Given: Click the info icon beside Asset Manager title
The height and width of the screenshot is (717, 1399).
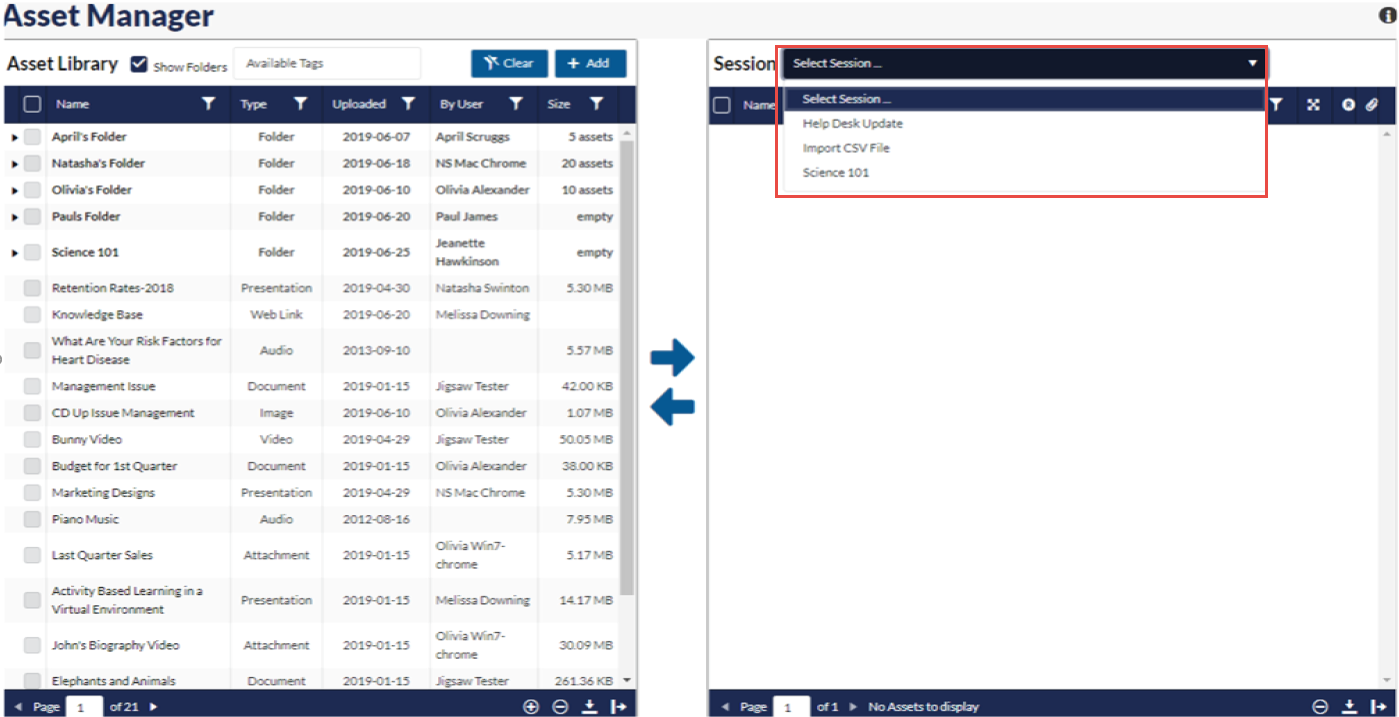Looking at the screenshot, I should coord(1387,16).
